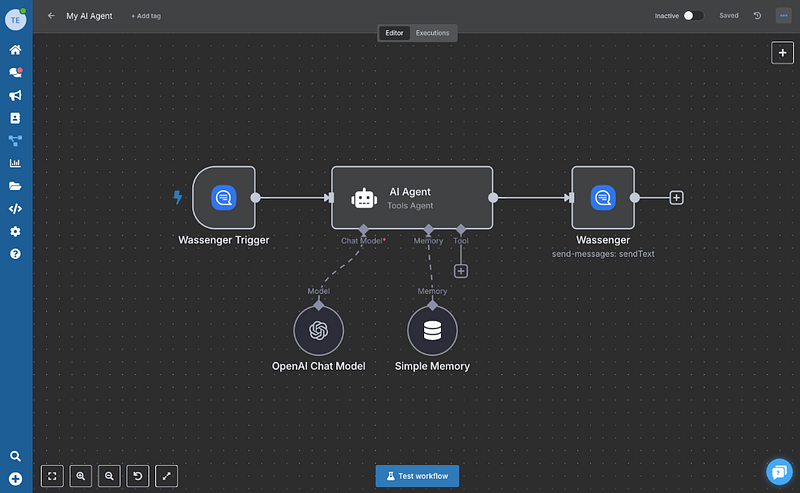Open the campaigns megaphone icon
800x493 pixels.
15,95
